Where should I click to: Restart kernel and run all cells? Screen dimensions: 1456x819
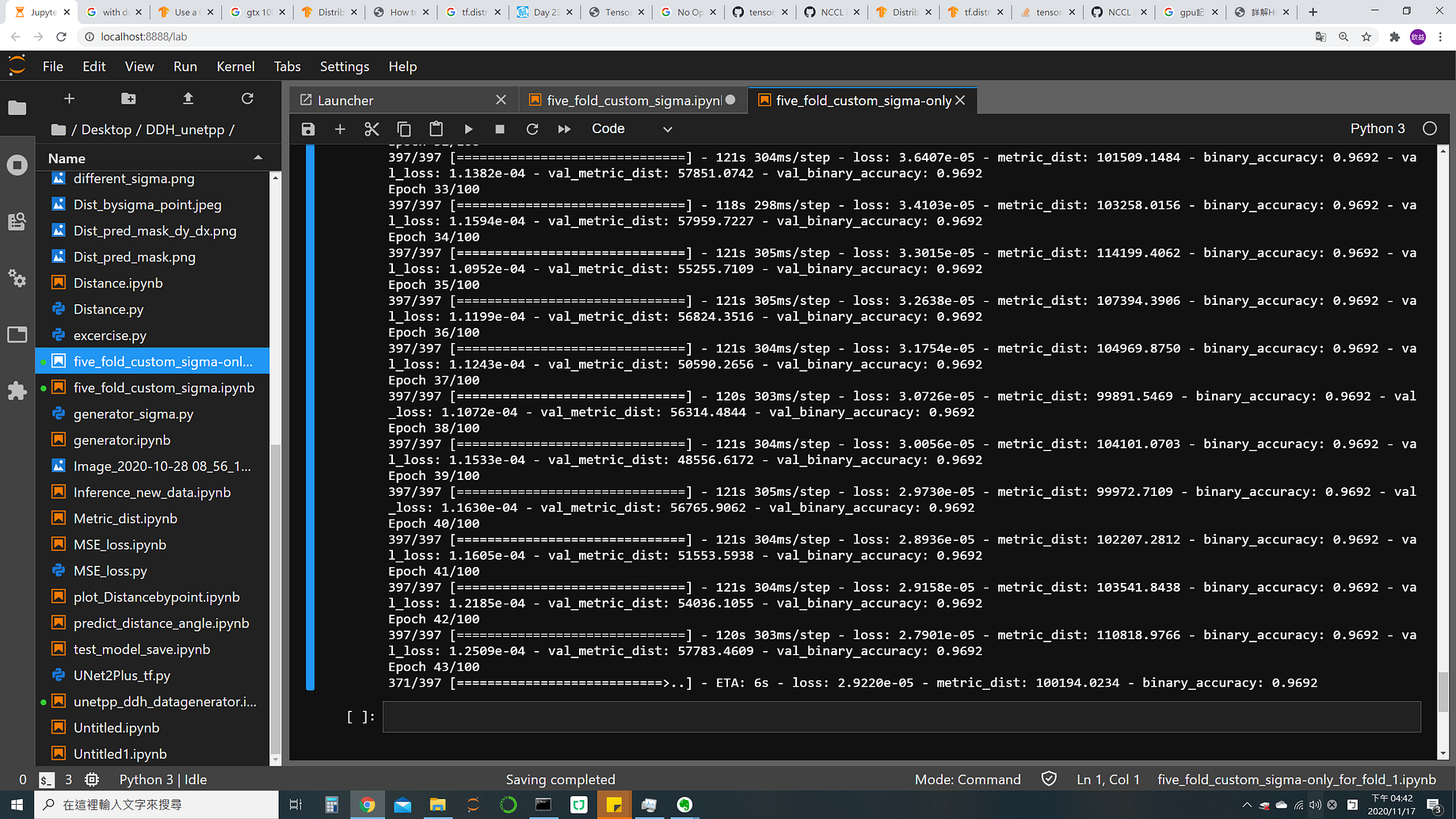563,128
